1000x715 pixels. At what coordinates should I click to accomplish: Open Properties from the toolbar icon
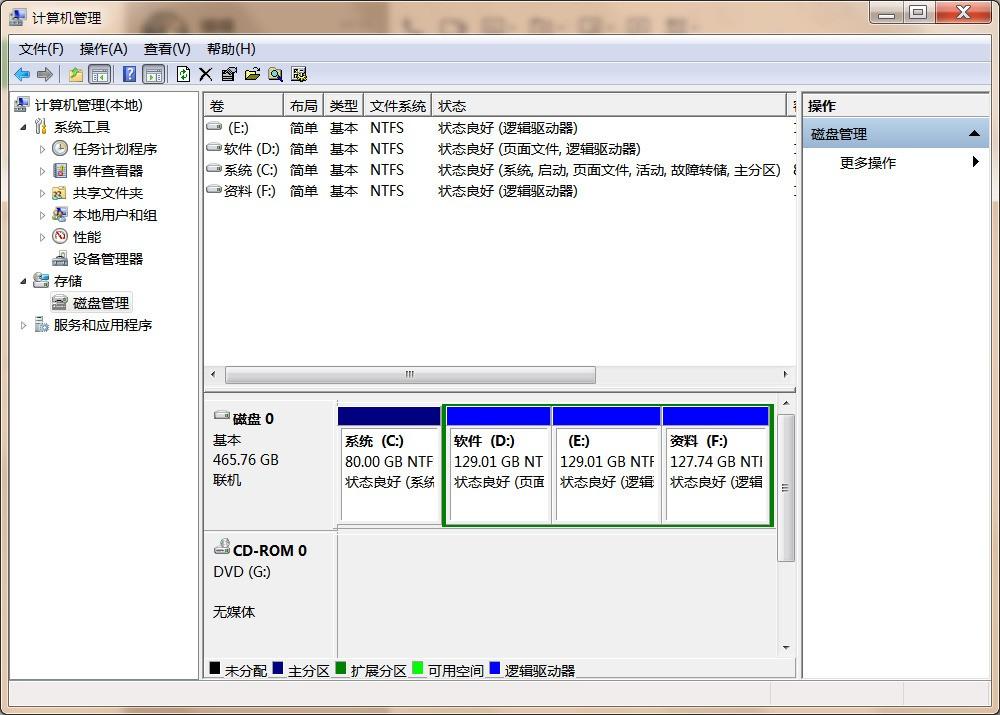click(229, 74)
